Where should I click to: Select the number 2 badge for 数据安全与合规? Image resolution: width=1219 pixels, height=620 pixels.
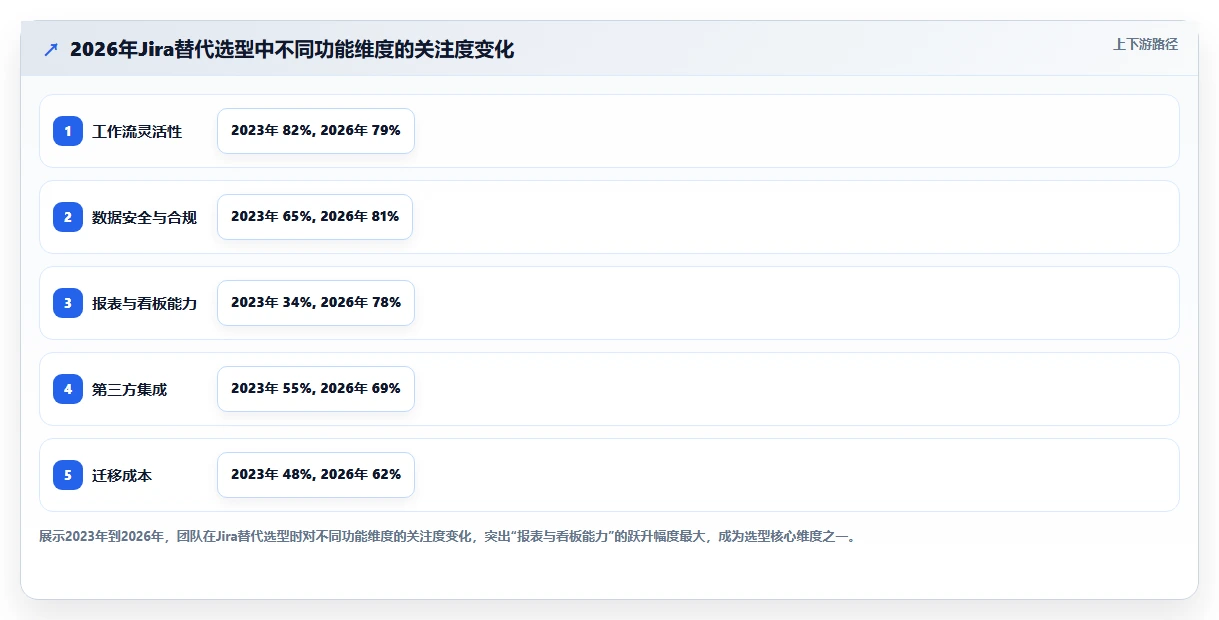[68, 217]
